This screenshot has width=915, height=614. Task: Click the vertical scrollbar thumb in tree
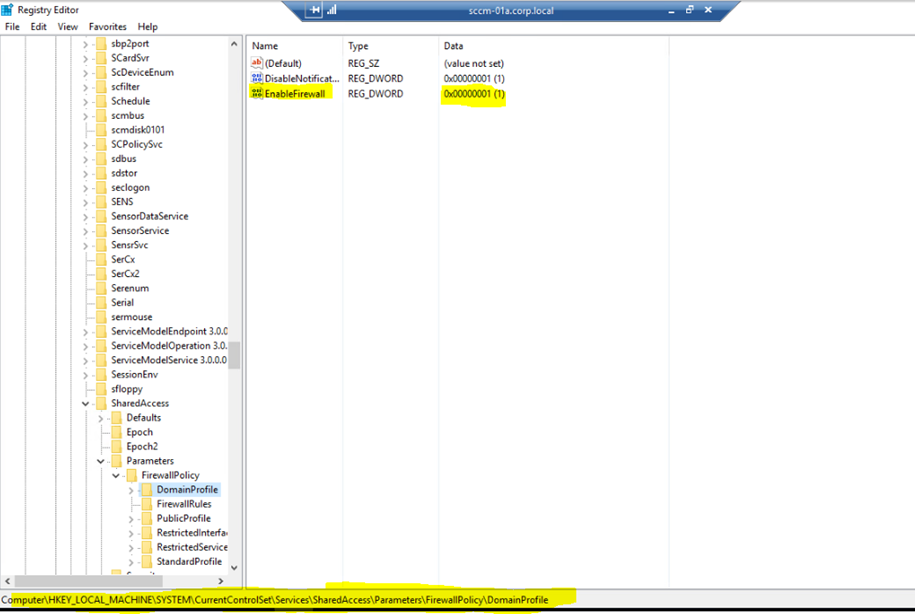[x=234, y=355]
